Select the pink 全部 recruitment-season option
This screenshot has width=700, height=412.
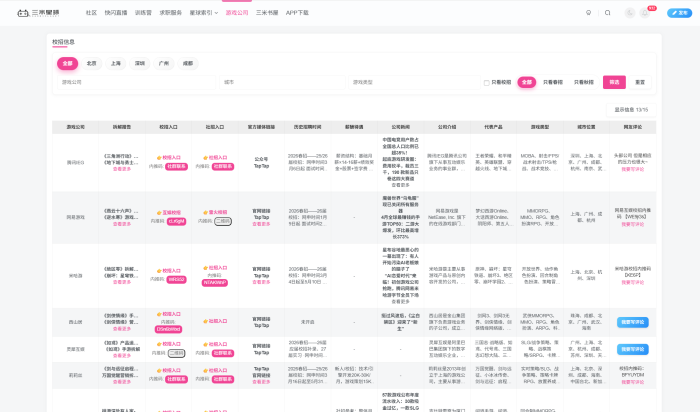[527, 82]
